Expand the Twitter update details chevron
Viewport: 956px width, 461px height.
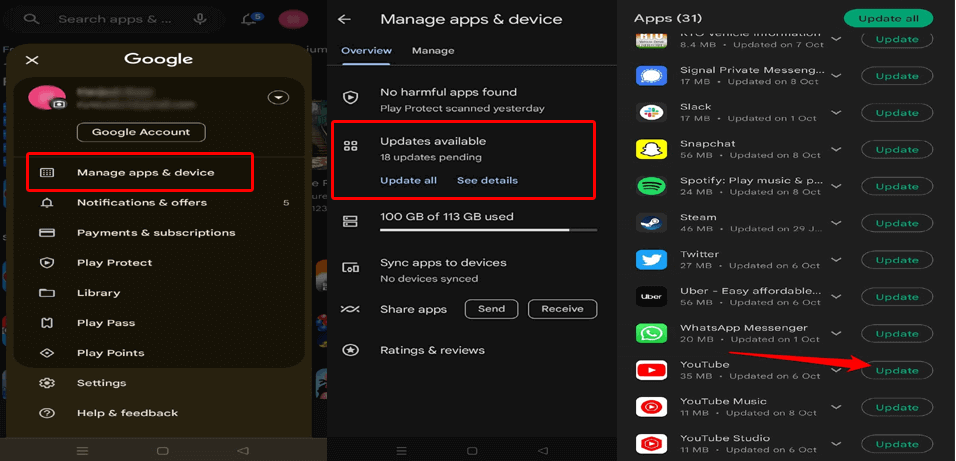836,260
